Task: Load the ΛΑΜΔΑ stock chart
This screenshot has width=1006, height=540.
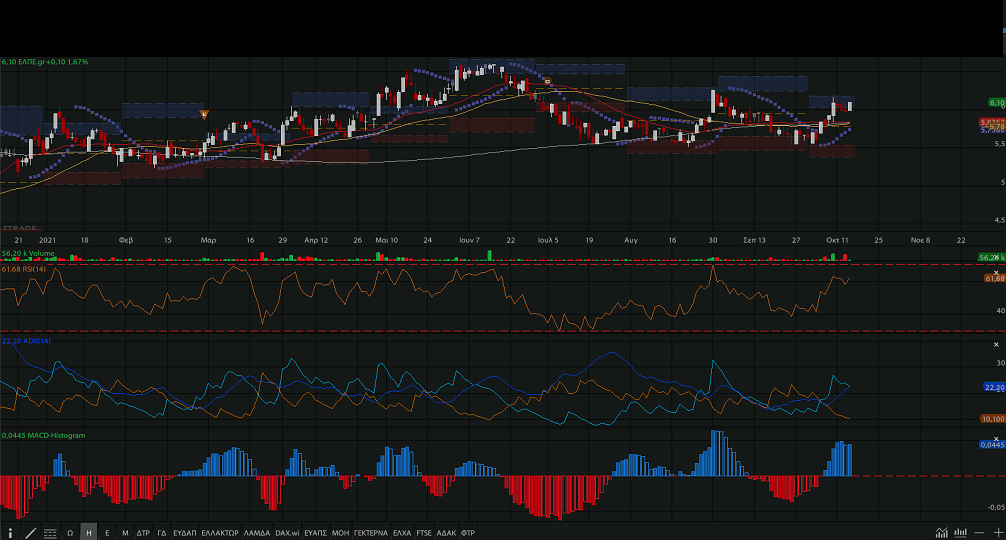Action: point(257,533)
